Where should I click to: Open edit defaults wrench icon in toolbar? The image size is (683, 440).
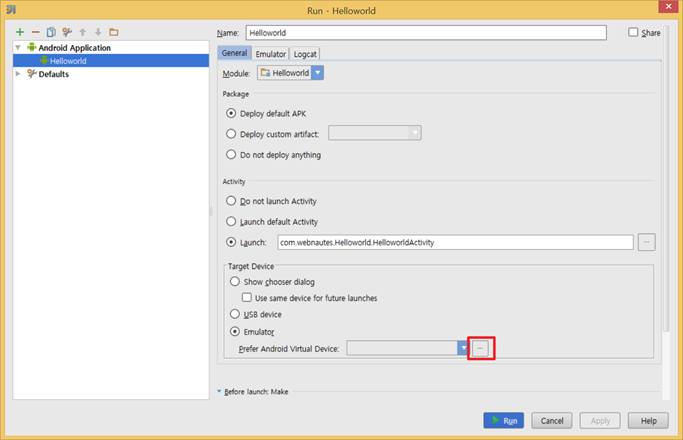[x=67, y=32]
